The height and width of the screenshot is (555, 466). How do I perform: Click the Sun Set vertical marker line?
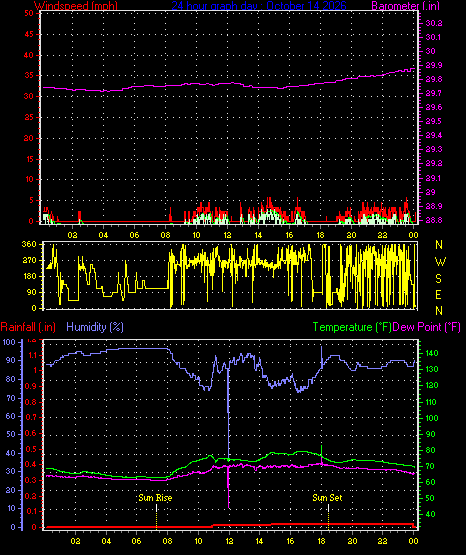[328, 517]
